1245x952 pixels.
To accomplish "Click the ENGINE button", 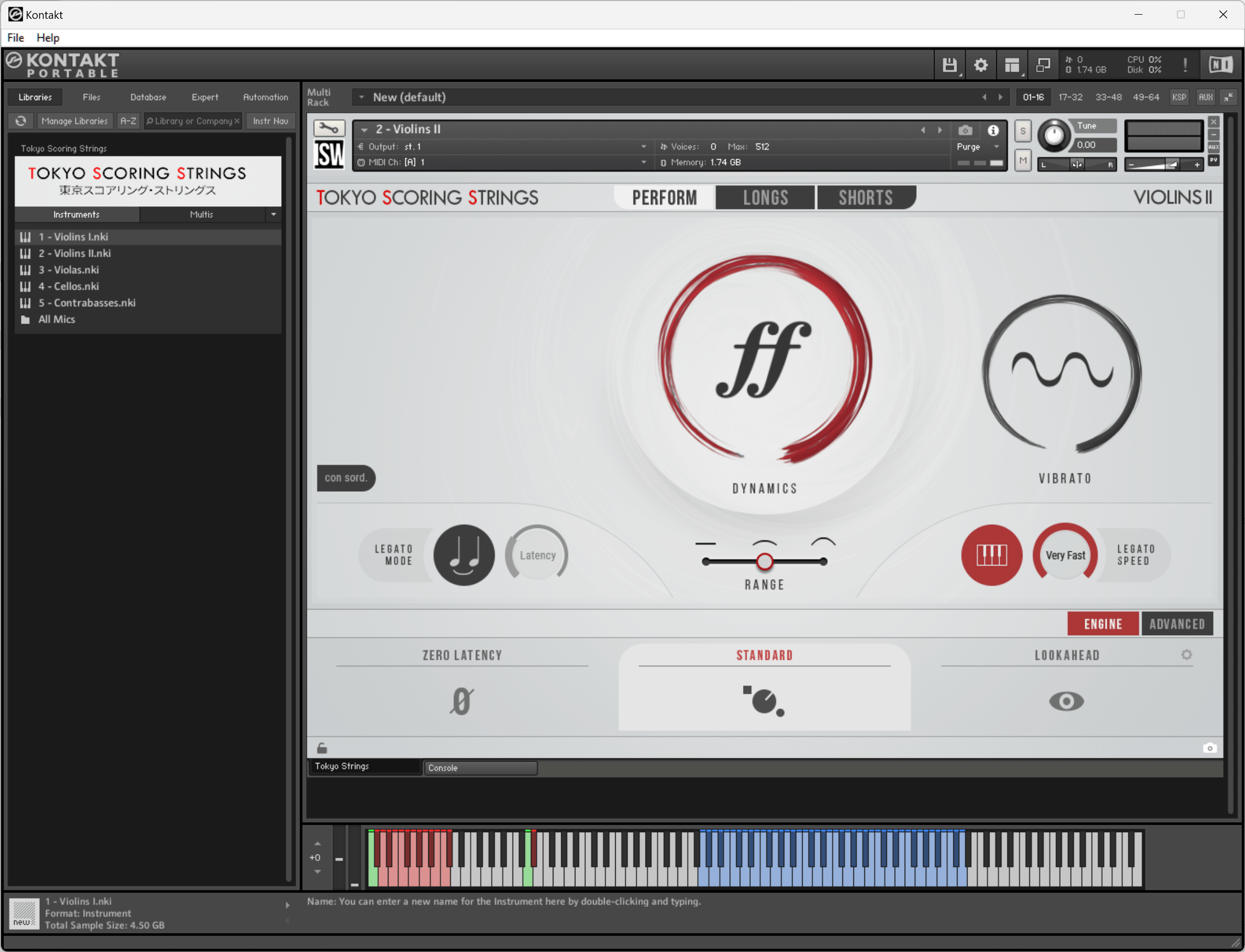I will 1102,624.
